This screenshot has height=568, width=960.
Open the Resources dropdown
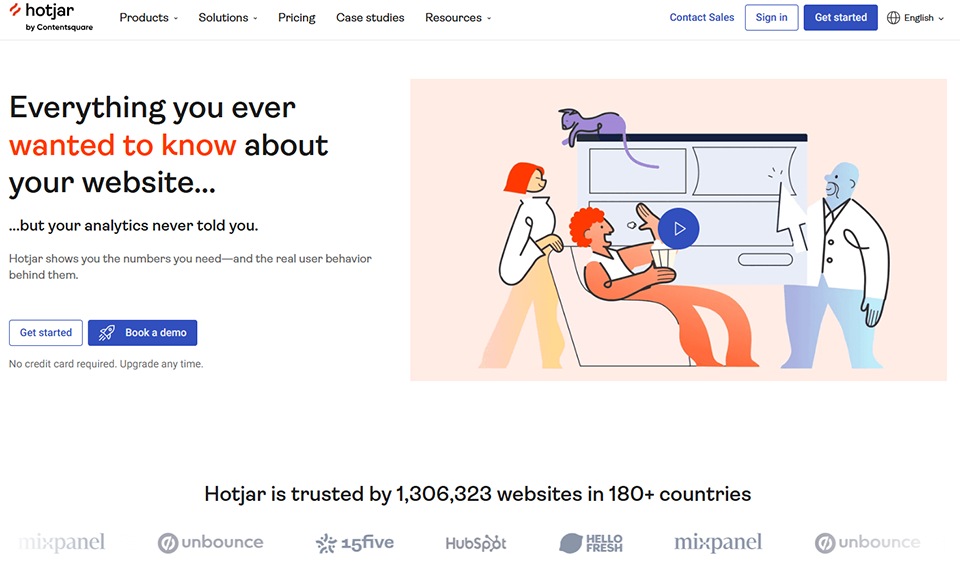(458, 18)
